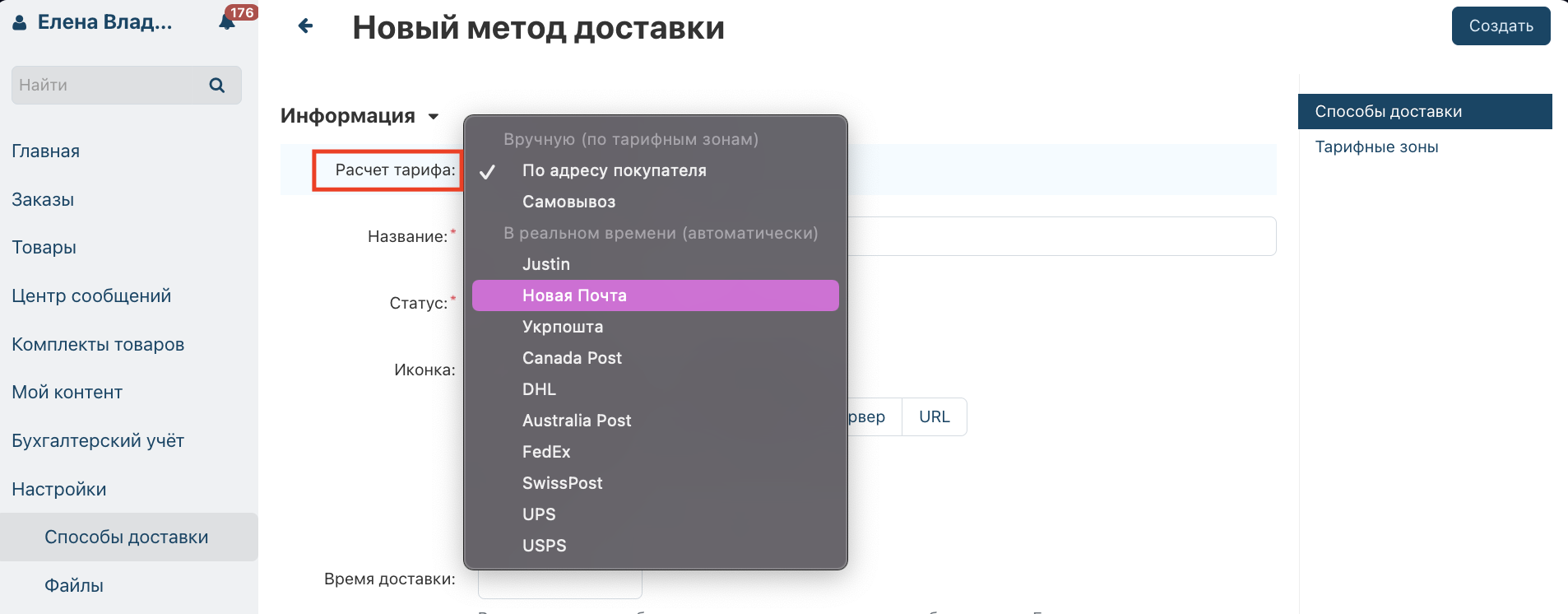1568x614 pixels.
Task: Click the URL button
Action: (934, 417)
